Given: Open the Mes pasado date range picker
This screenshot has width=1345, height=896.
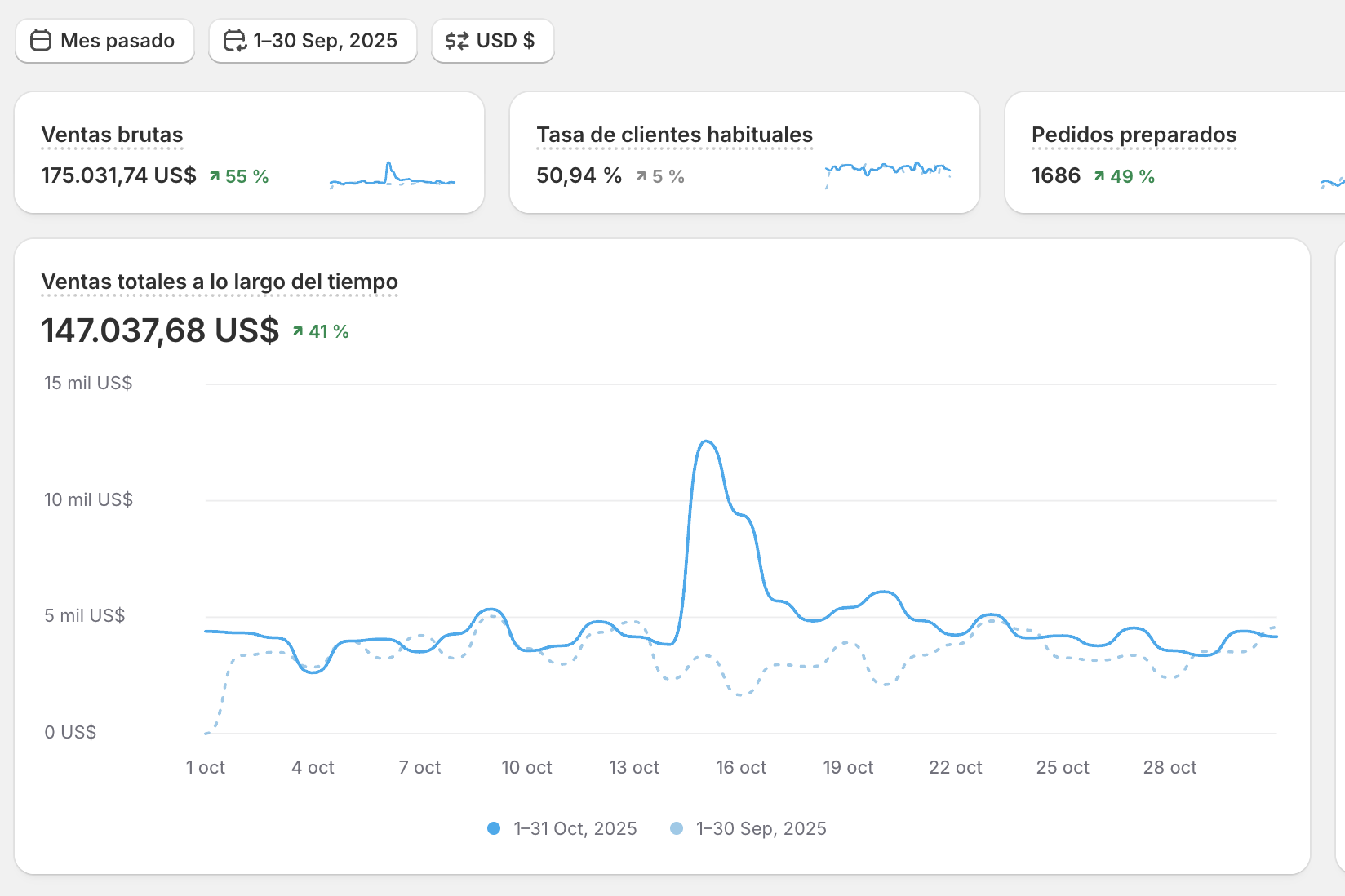Looking at the screenshot, I should [104, 41].
